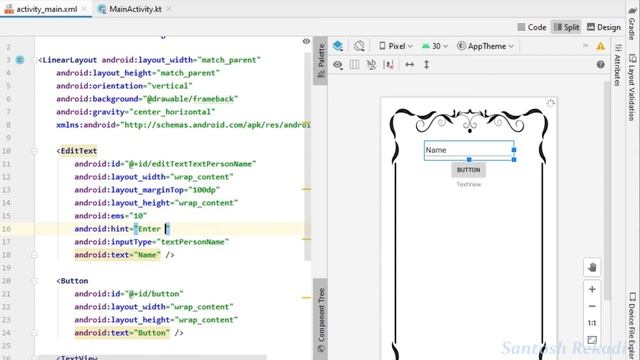Open the Attributes side panel
This screenshot has height=360, width=640.
(618, 65)
